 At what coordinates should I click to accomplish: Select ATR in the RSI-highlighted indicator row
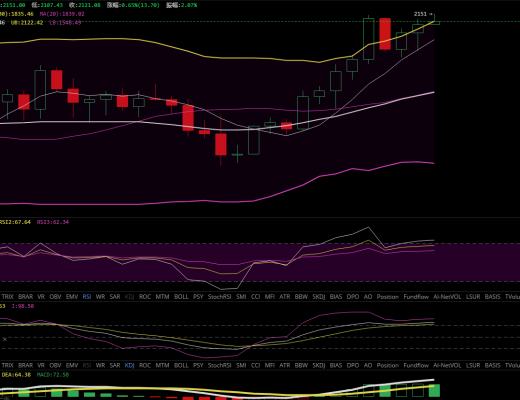(285, 297)
